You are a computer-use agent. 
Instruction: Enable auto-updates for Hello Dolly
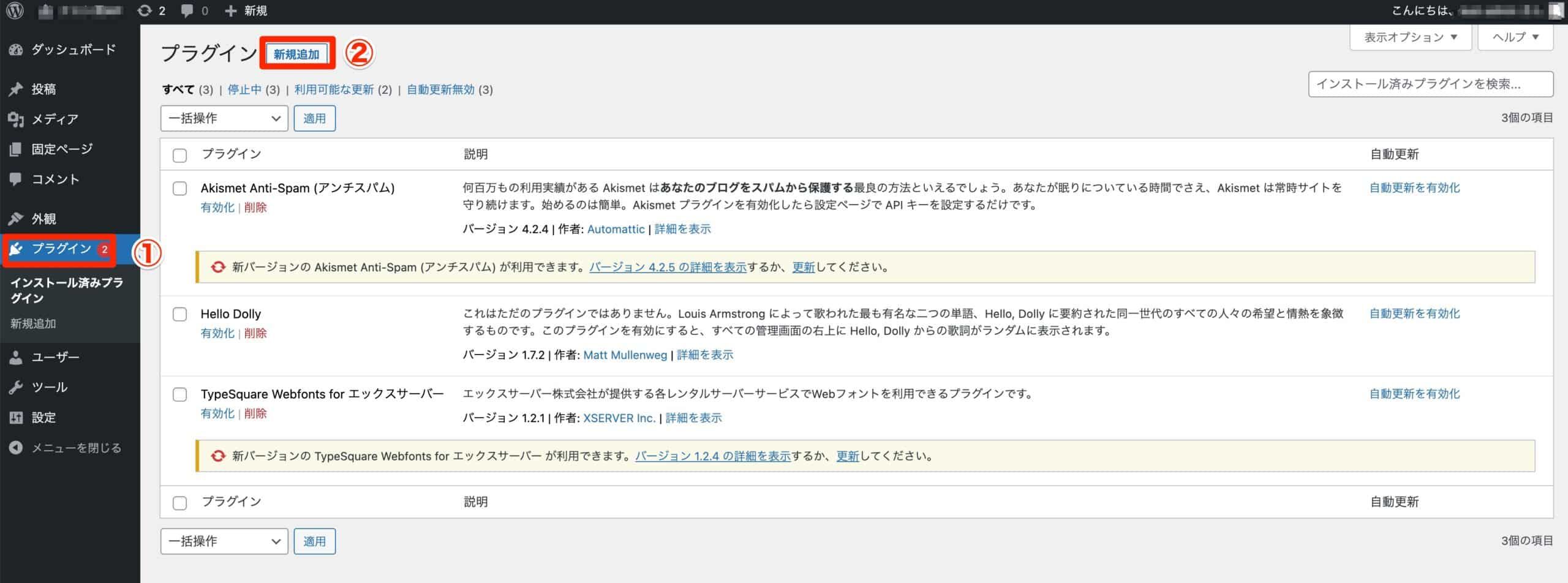(x=1414, y=313)
